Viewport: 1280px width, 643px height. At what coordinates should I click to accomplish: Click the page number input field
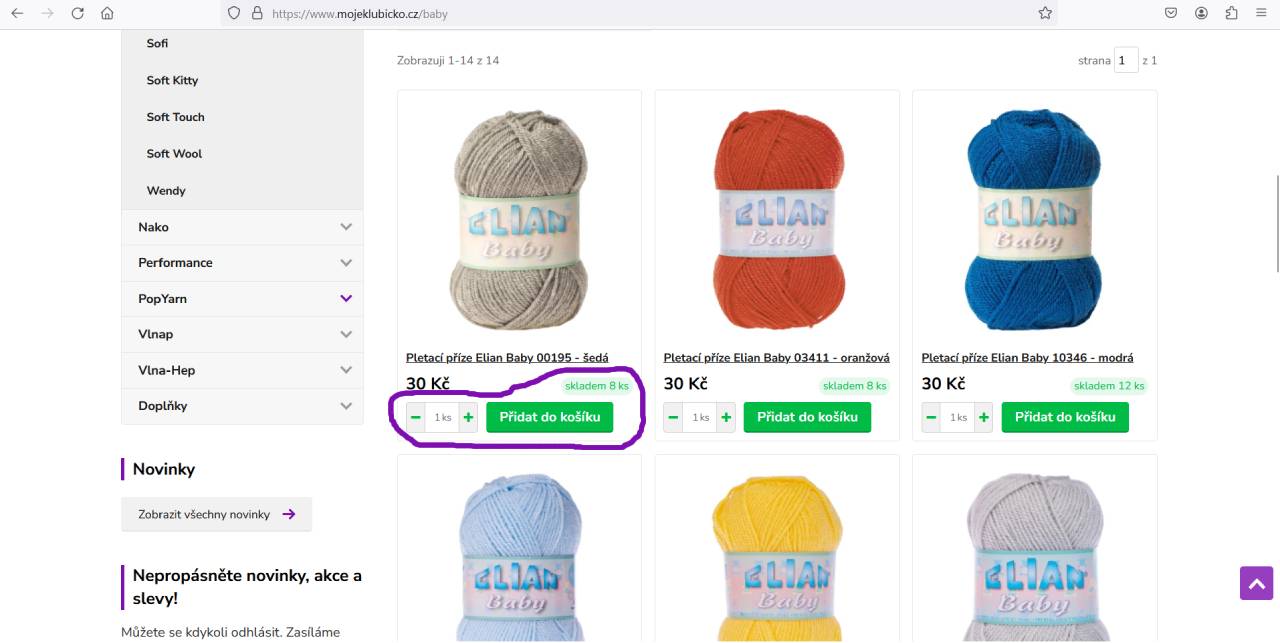tap(1126, 60)
